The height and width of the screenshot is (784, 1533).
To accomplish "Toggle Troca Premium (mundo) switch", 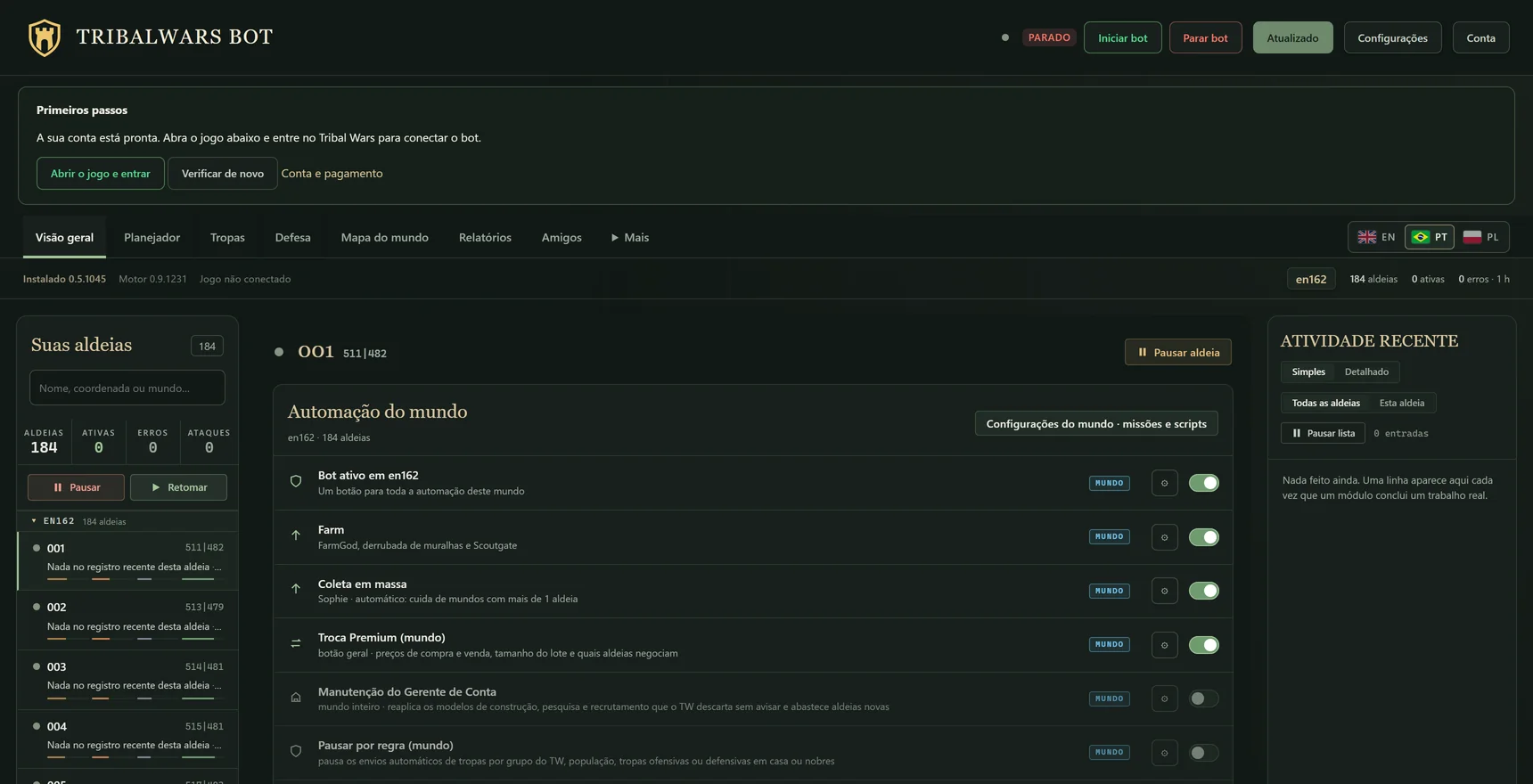I will (1203, 645).
